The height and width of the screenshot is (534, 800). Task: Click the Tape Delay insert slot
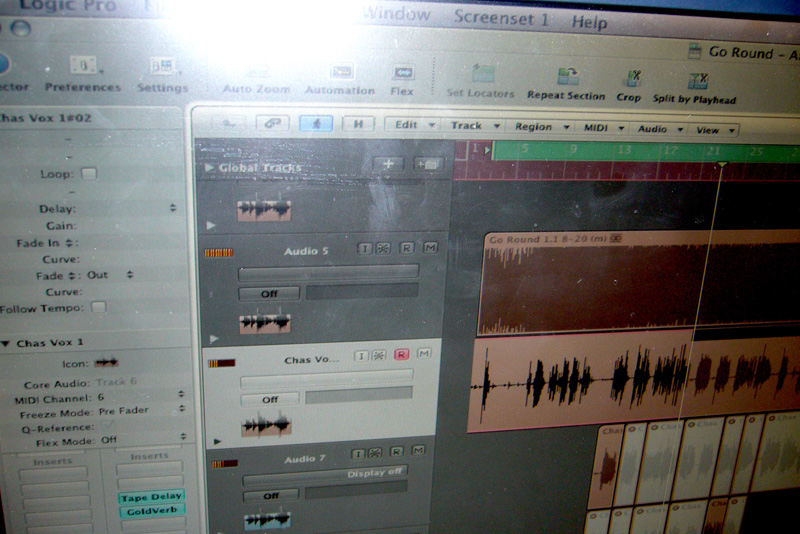coord(151,497)
